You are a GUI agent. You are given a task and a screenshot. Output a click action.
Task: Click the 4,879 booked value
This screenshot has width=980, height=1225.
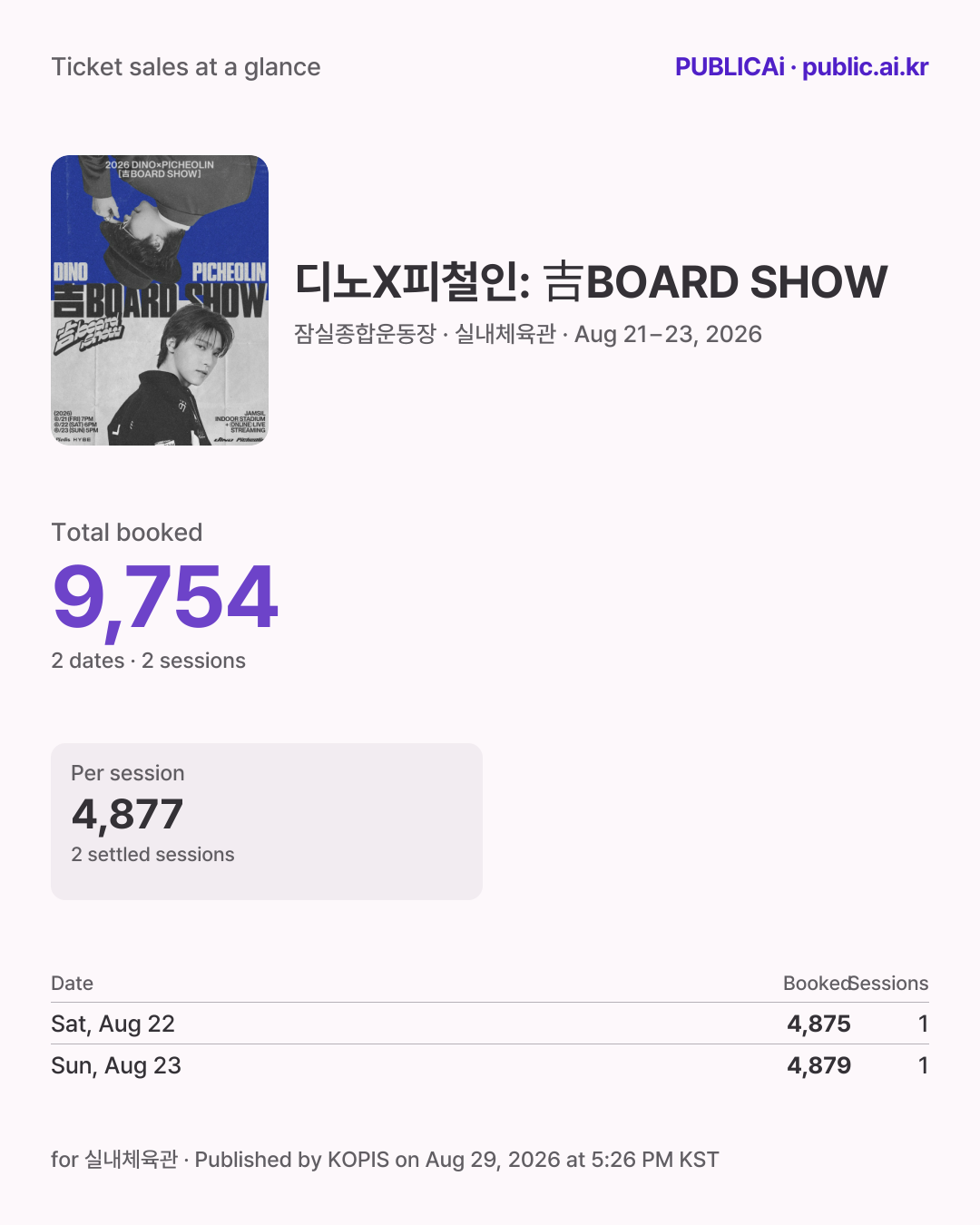point(818,1065)
